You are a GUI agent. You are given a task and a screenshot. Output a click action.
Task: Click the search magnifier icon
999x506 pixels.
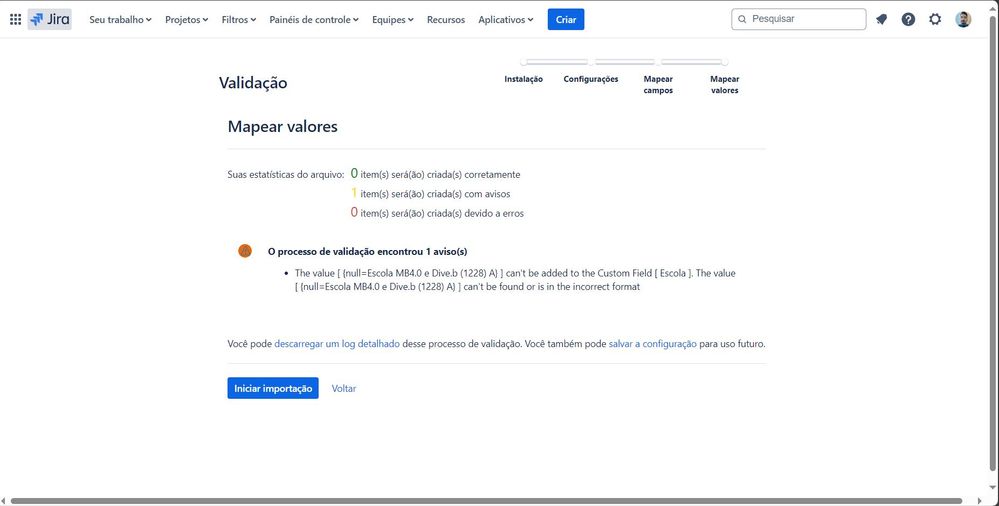click(742, 19)
